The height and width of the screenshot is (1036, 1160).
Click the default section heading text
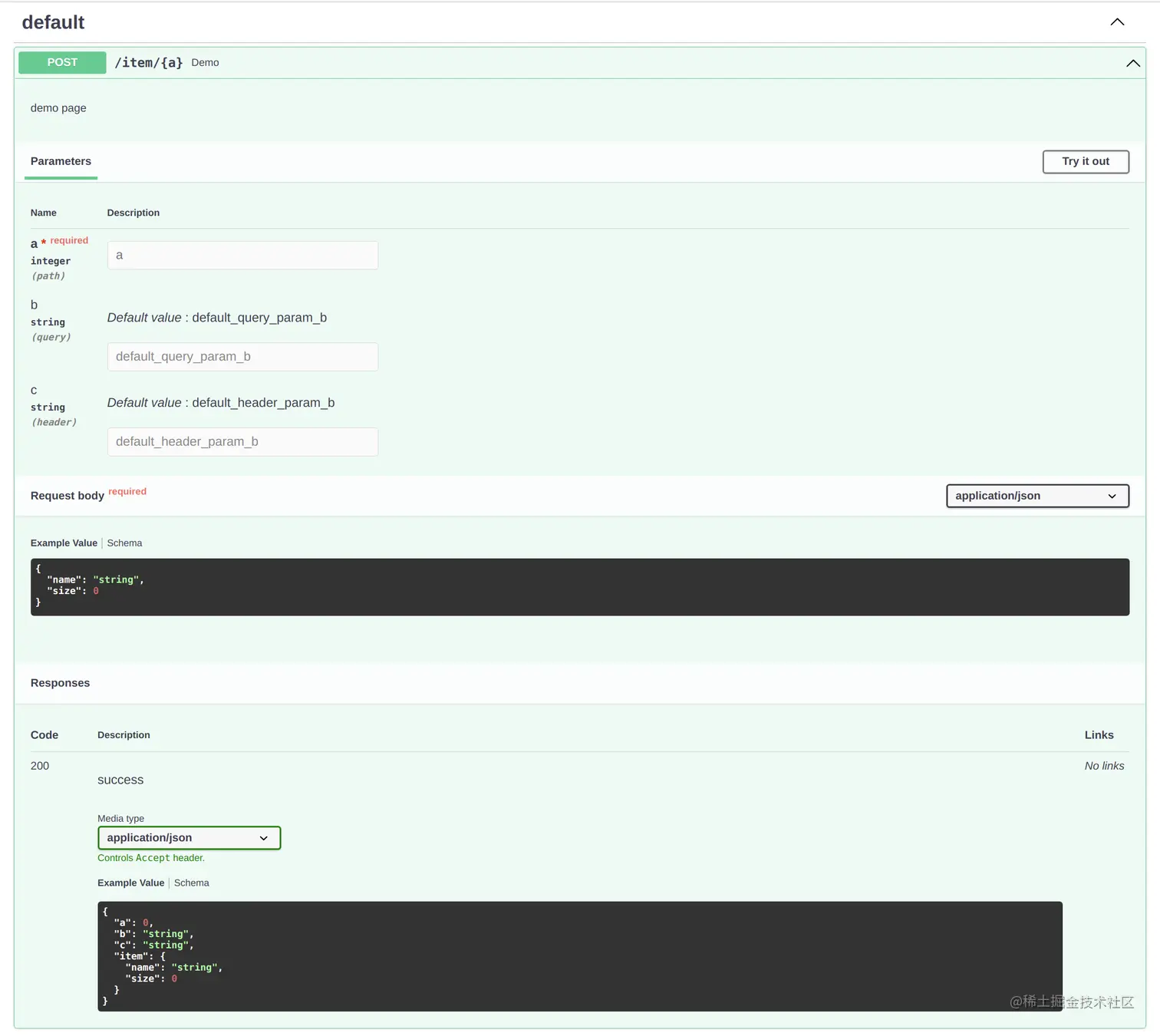(53, 22)
